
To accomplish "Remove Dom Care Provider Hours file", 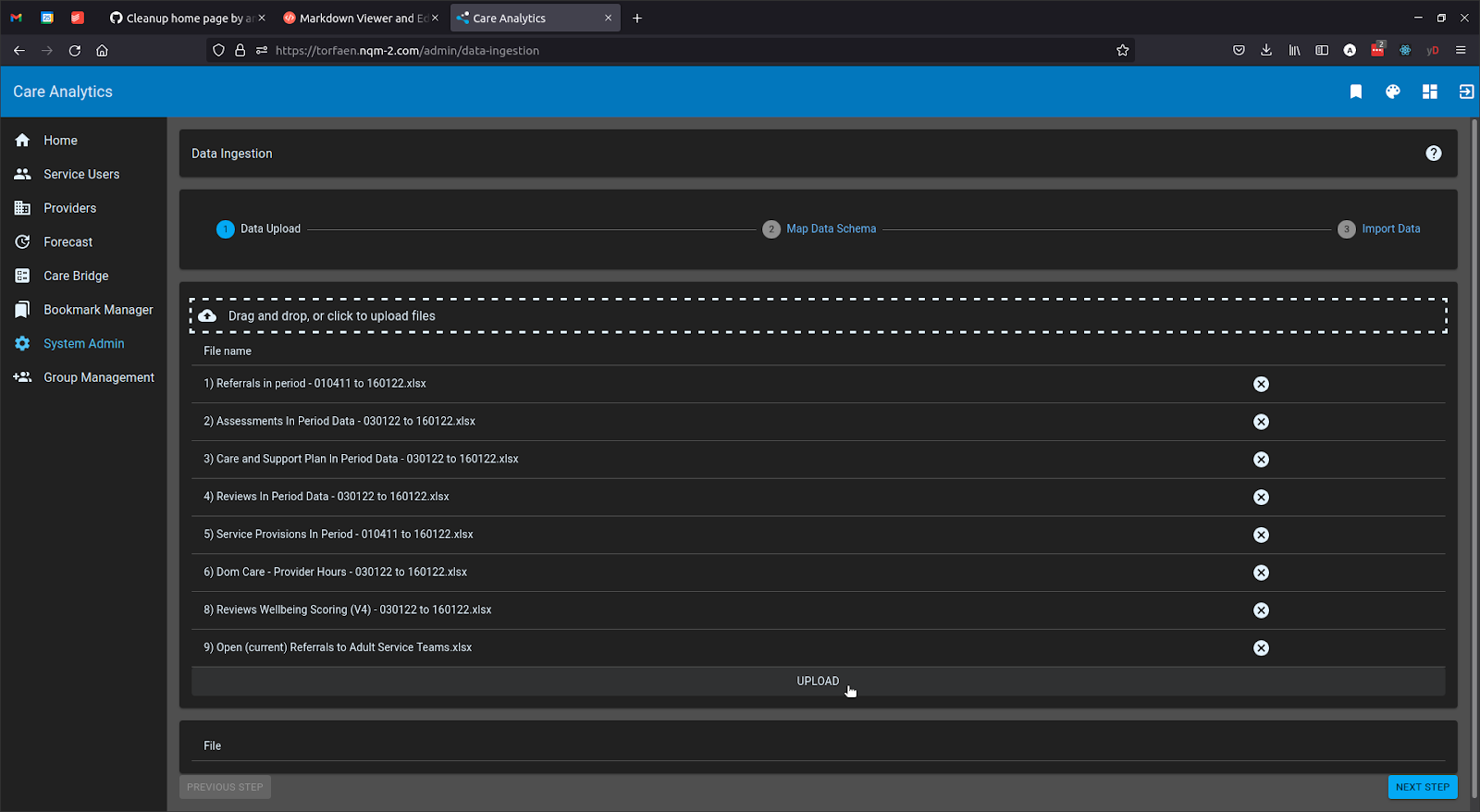I will click(1261, 572).
